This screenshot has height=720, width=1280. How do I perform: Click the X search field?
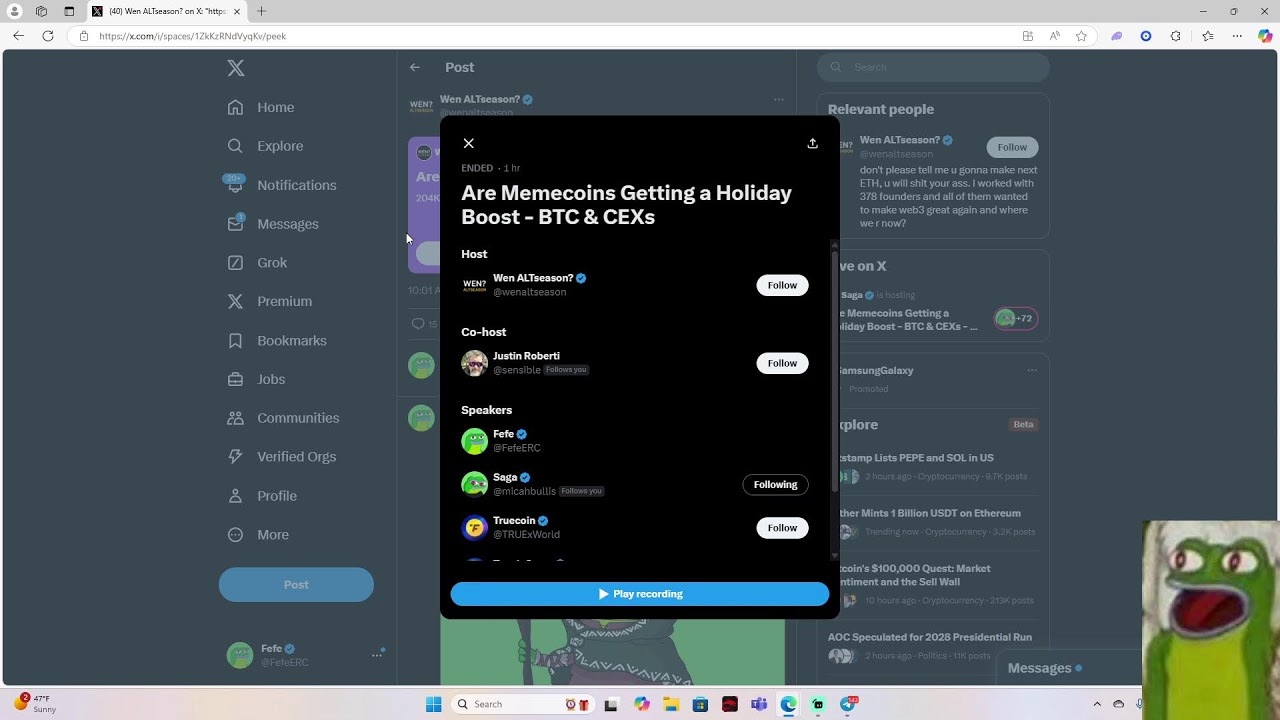(933, 67)
